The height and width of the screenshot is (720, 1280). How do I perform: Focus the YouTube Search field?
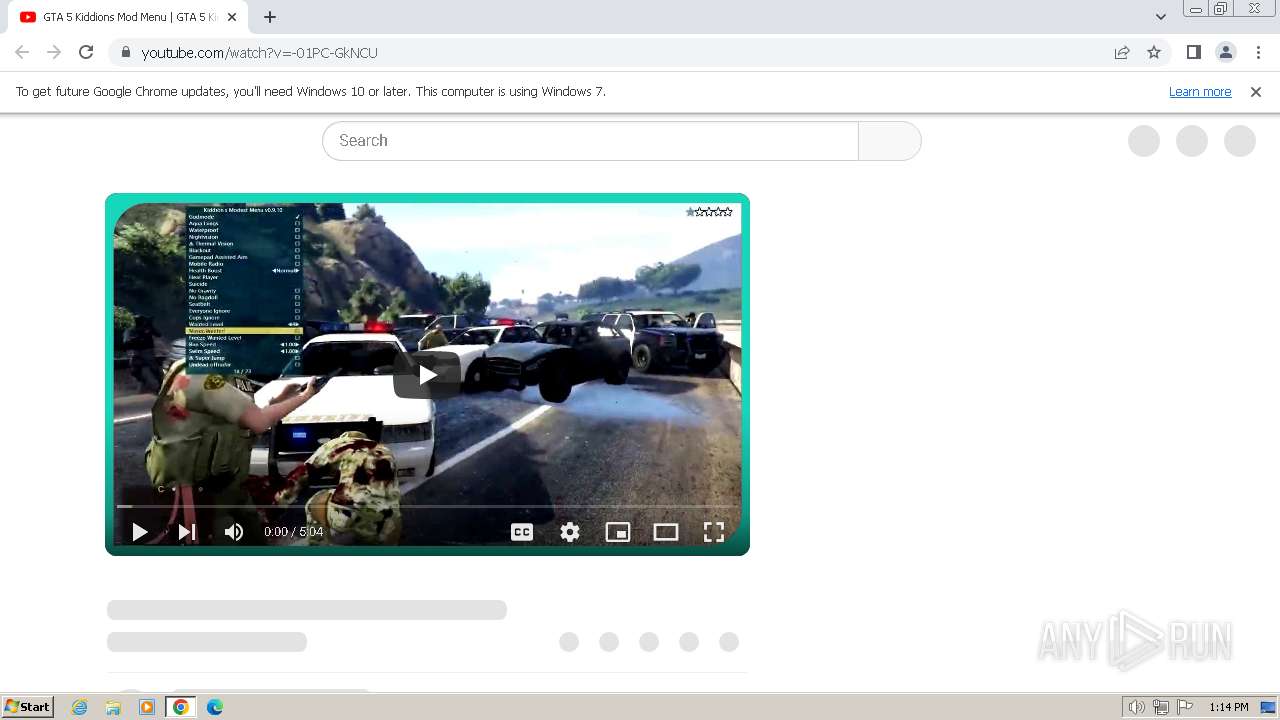[590, 141]
